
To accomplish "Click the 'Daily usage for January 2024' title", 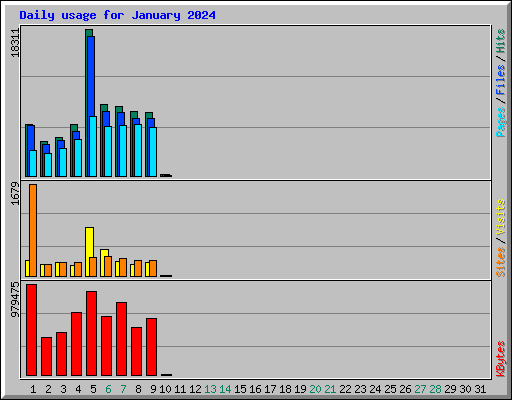I will 117,15.
